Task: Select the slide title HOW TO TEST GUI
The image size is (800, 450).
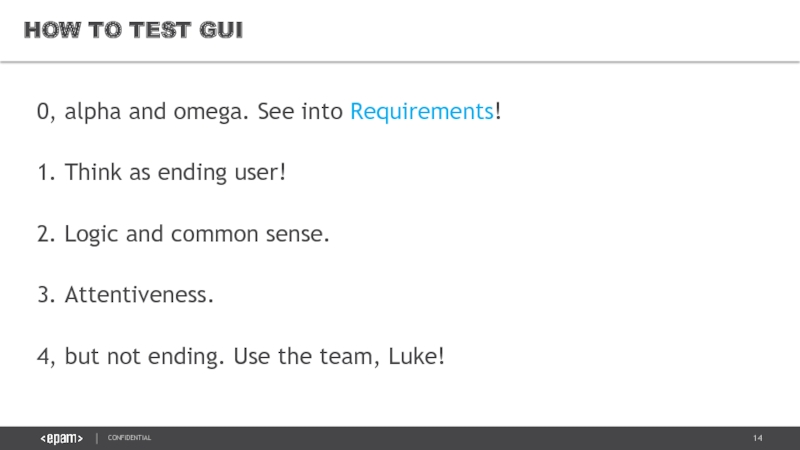Action: [x=133, y=31]
